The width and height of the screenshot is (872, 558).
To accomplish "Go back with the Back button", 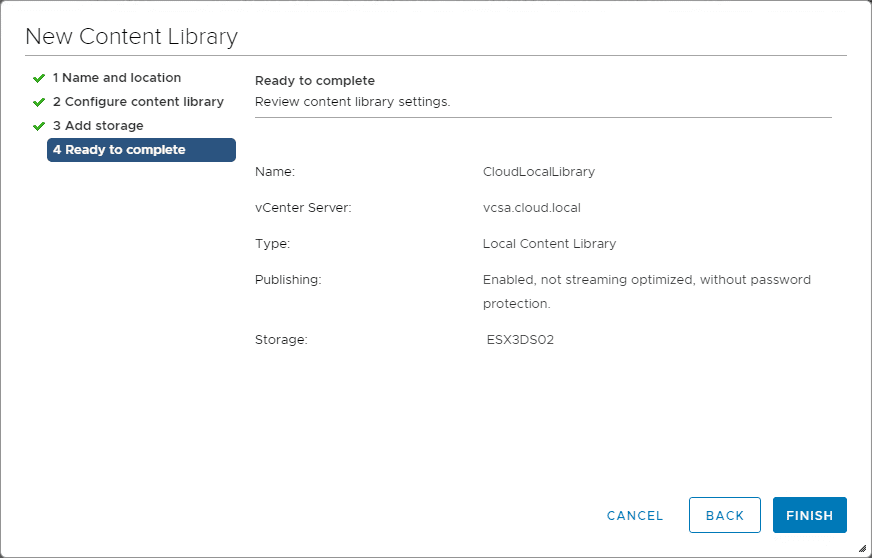I will 724,515.
